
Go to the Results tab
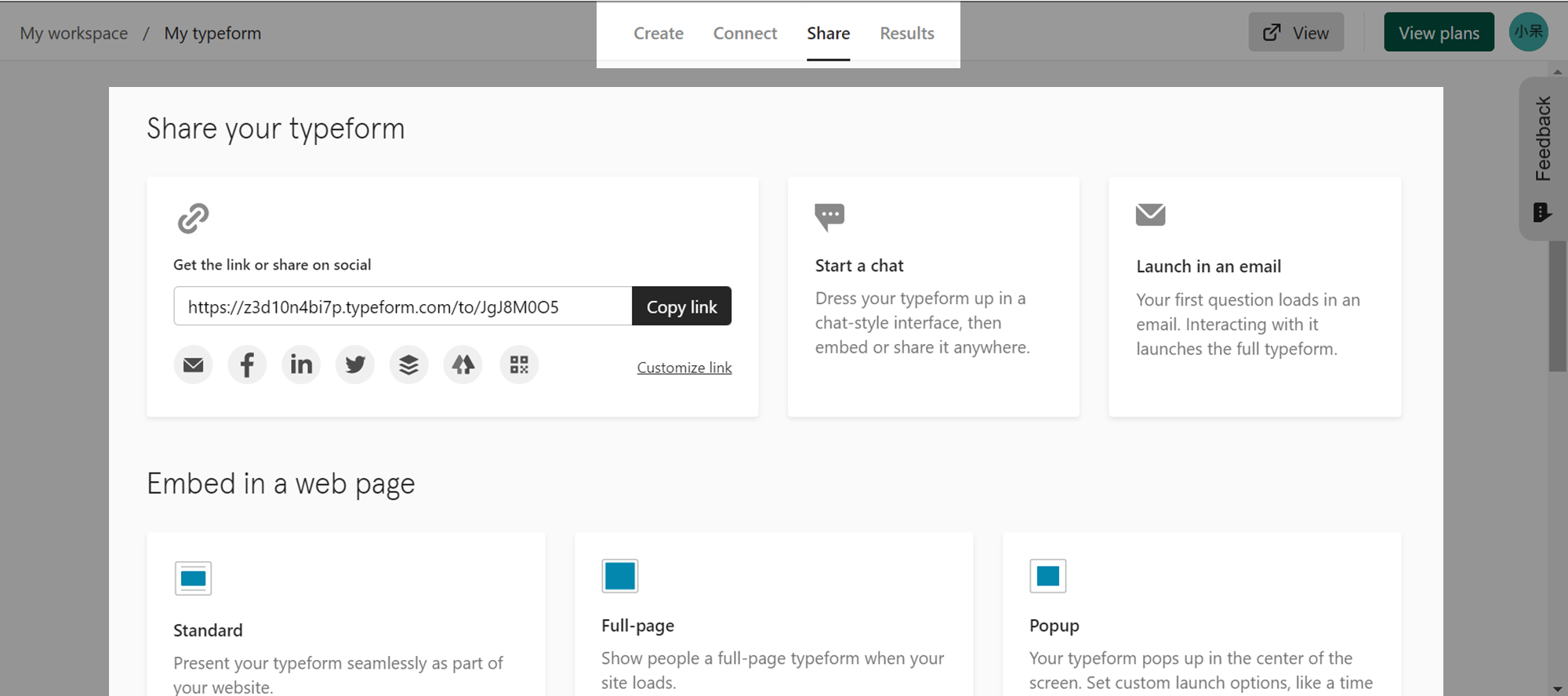click(907, 34)
